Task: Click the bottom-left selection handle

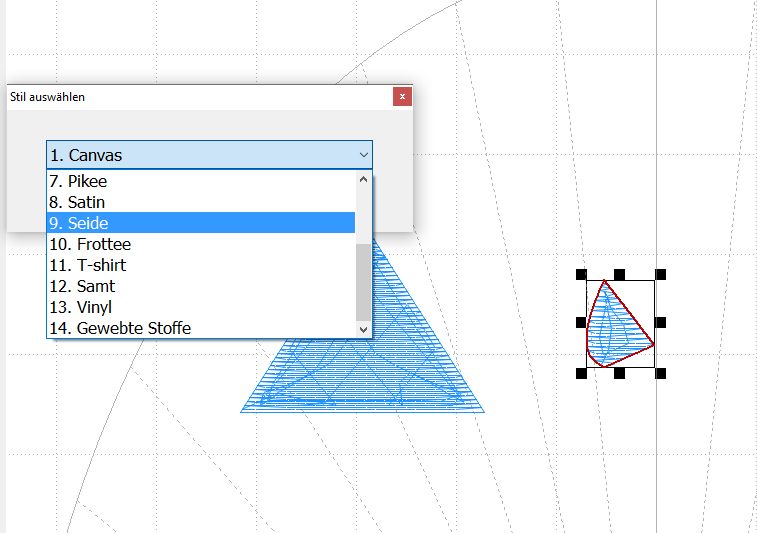Action: click(x=581, y=373)
